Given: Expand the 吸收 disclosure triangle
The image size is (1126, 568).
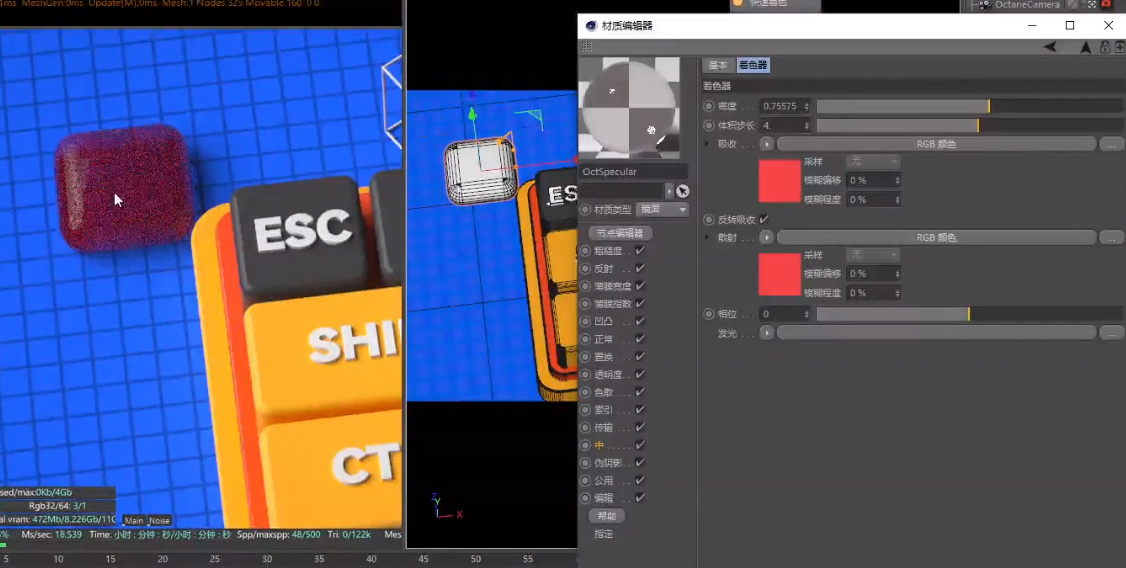Looking at the screenshot, I should point(707,144).
